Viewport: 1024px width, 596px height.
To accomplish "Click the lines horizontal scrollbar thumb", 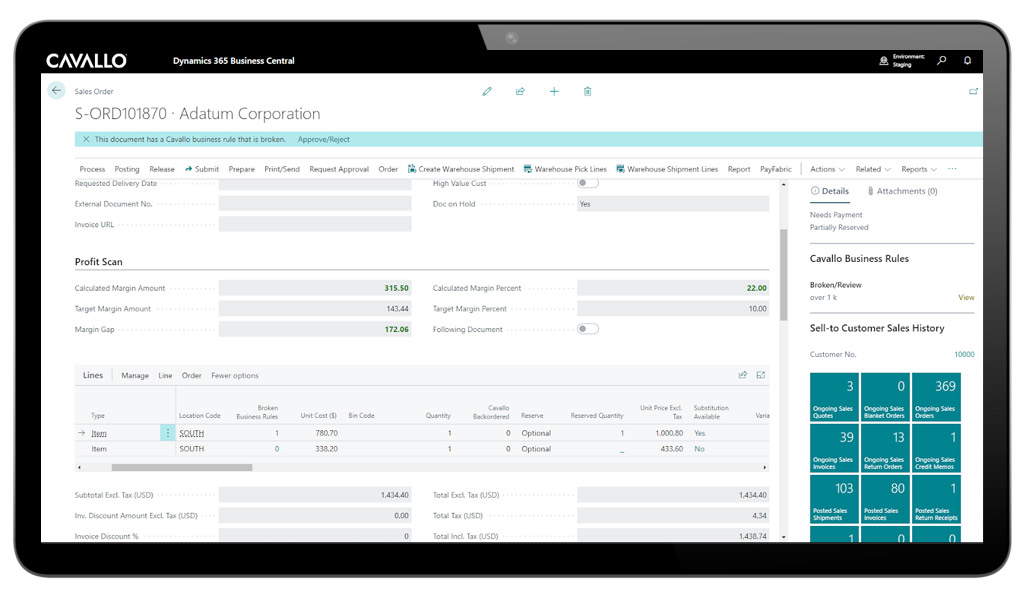I will click(x=182, y=467).
